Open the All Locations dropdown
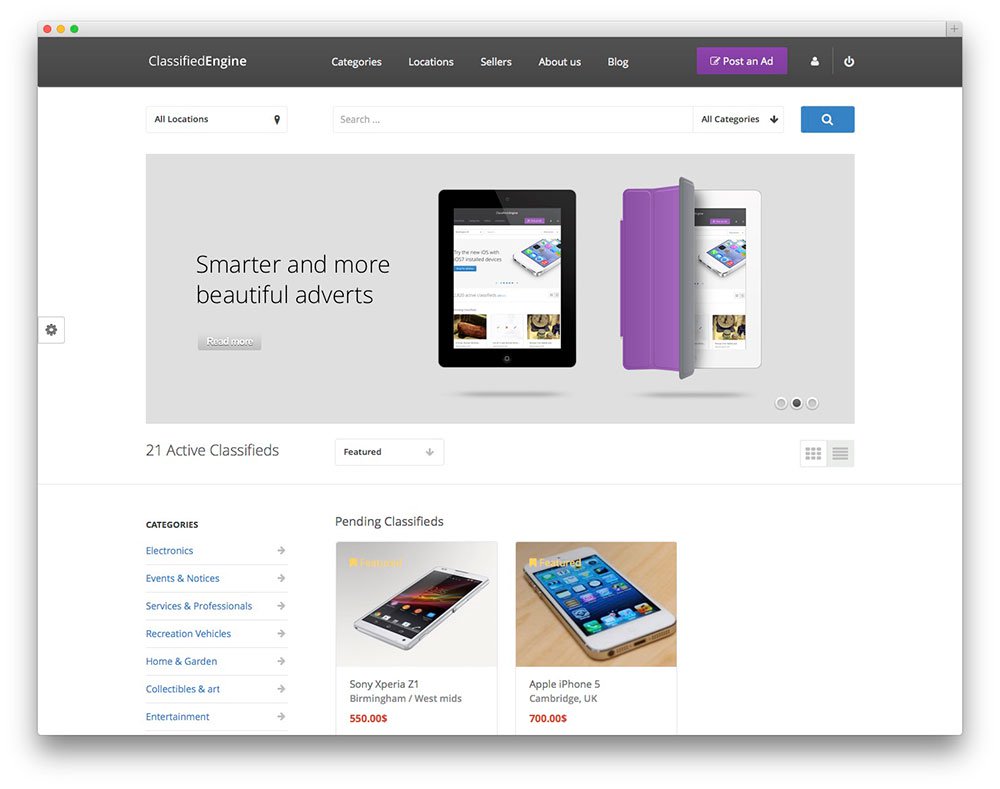 click(216, 119)
